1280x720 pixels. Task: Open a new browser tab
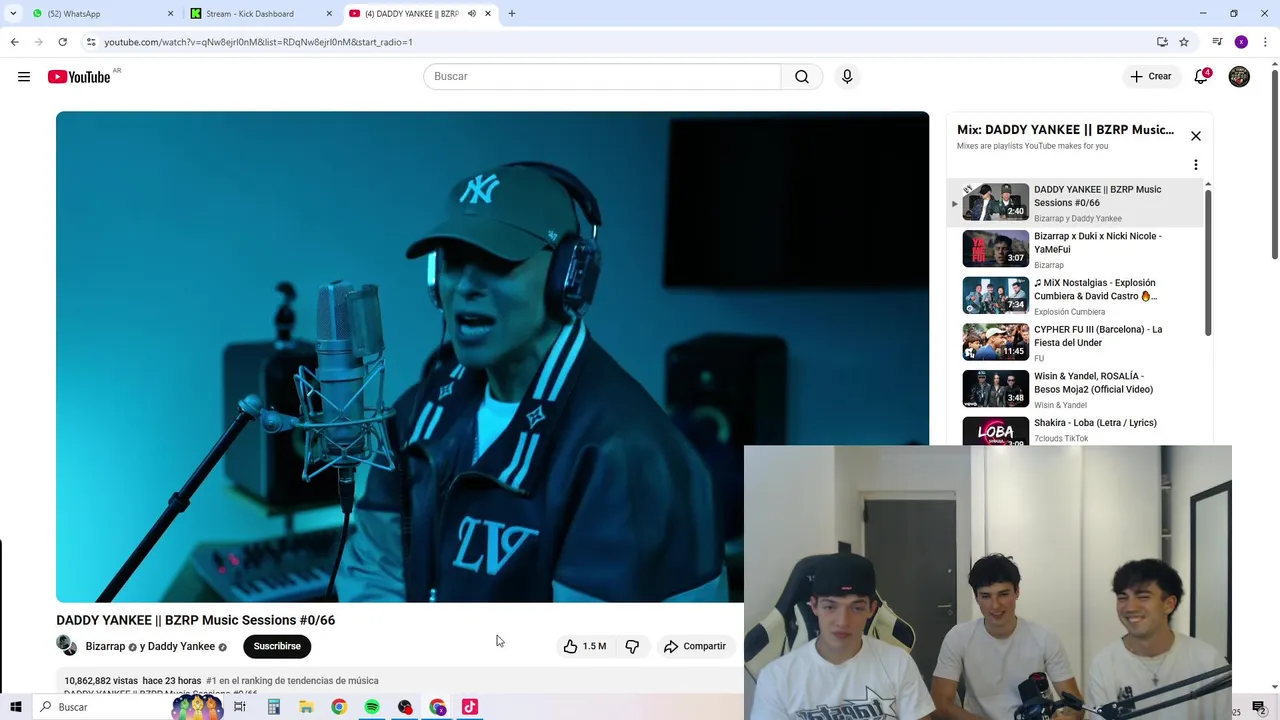click(512, 14)
